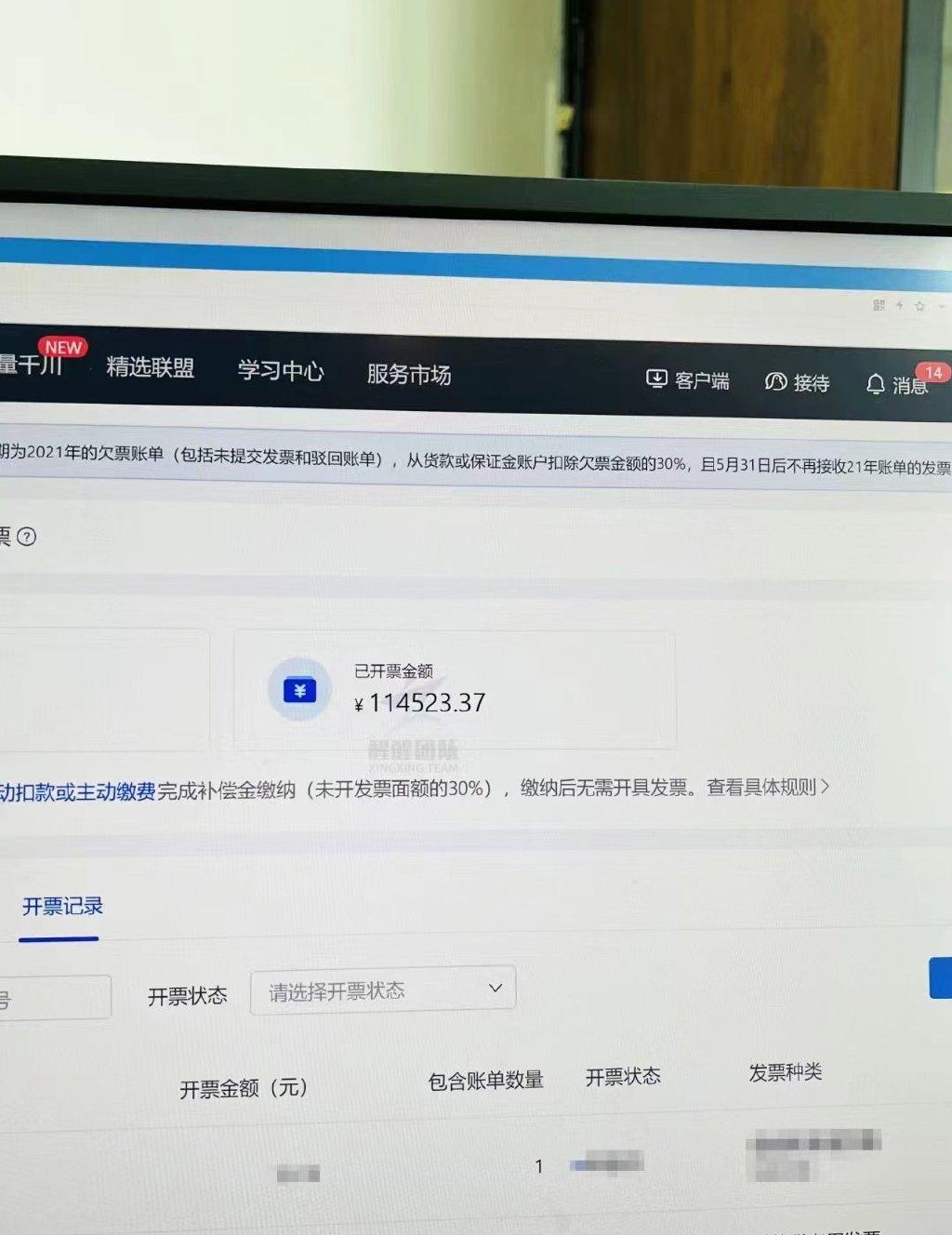This screenshot has width=952, height=1235.
Task: Click the browser lightning bolt icon
Action: (900, 305)
